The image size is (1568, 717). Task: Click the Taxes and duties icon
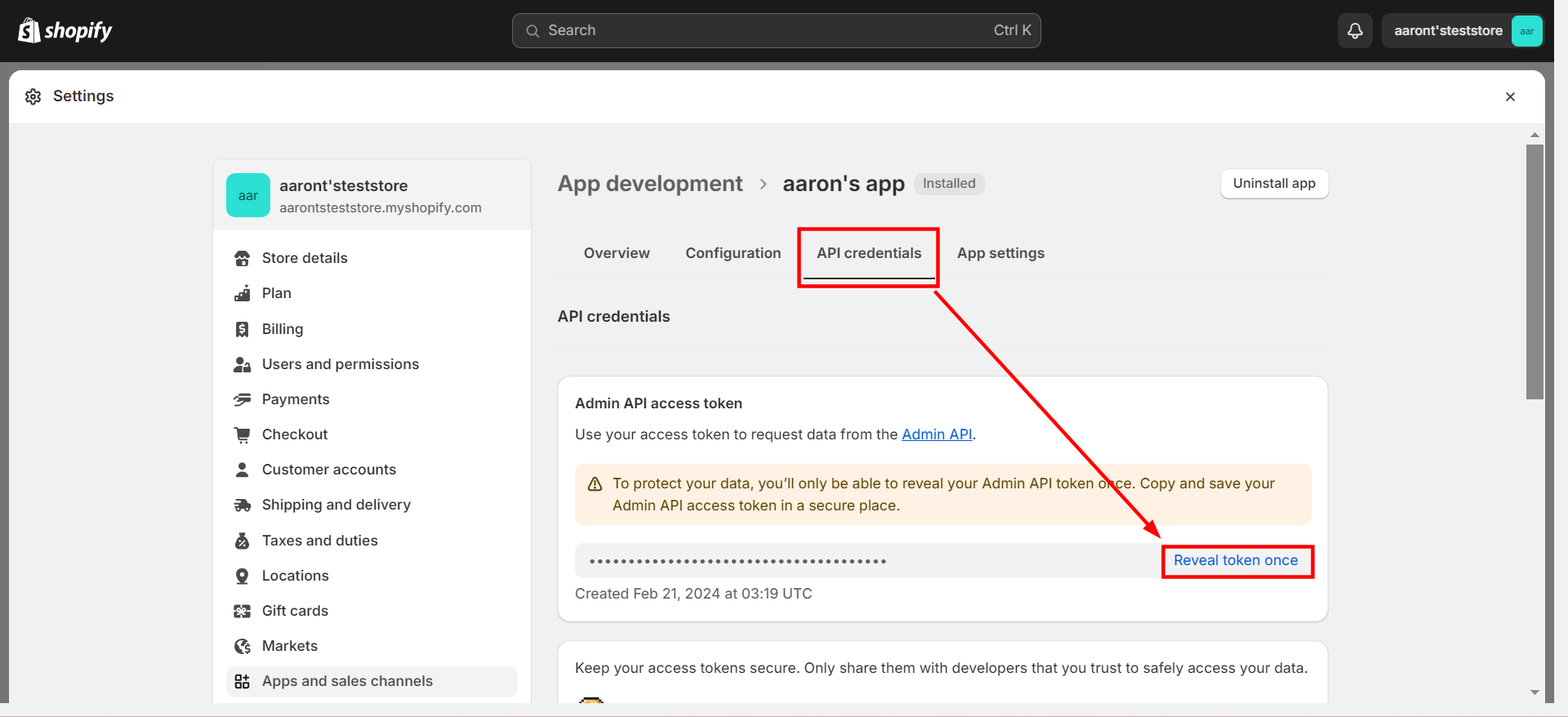point(243,541)
